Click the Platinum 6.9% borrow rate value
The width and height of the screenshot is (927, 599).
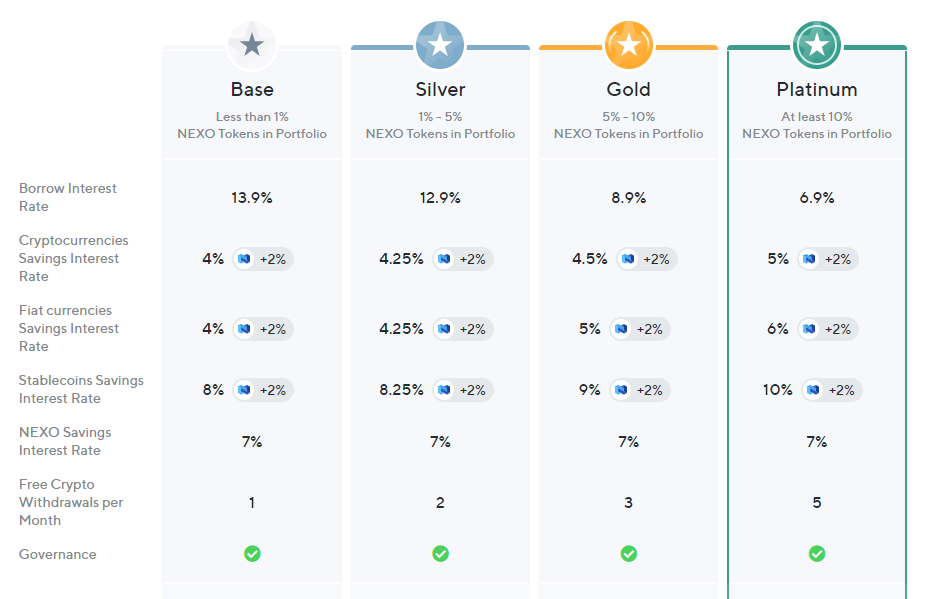pos(816,198)
